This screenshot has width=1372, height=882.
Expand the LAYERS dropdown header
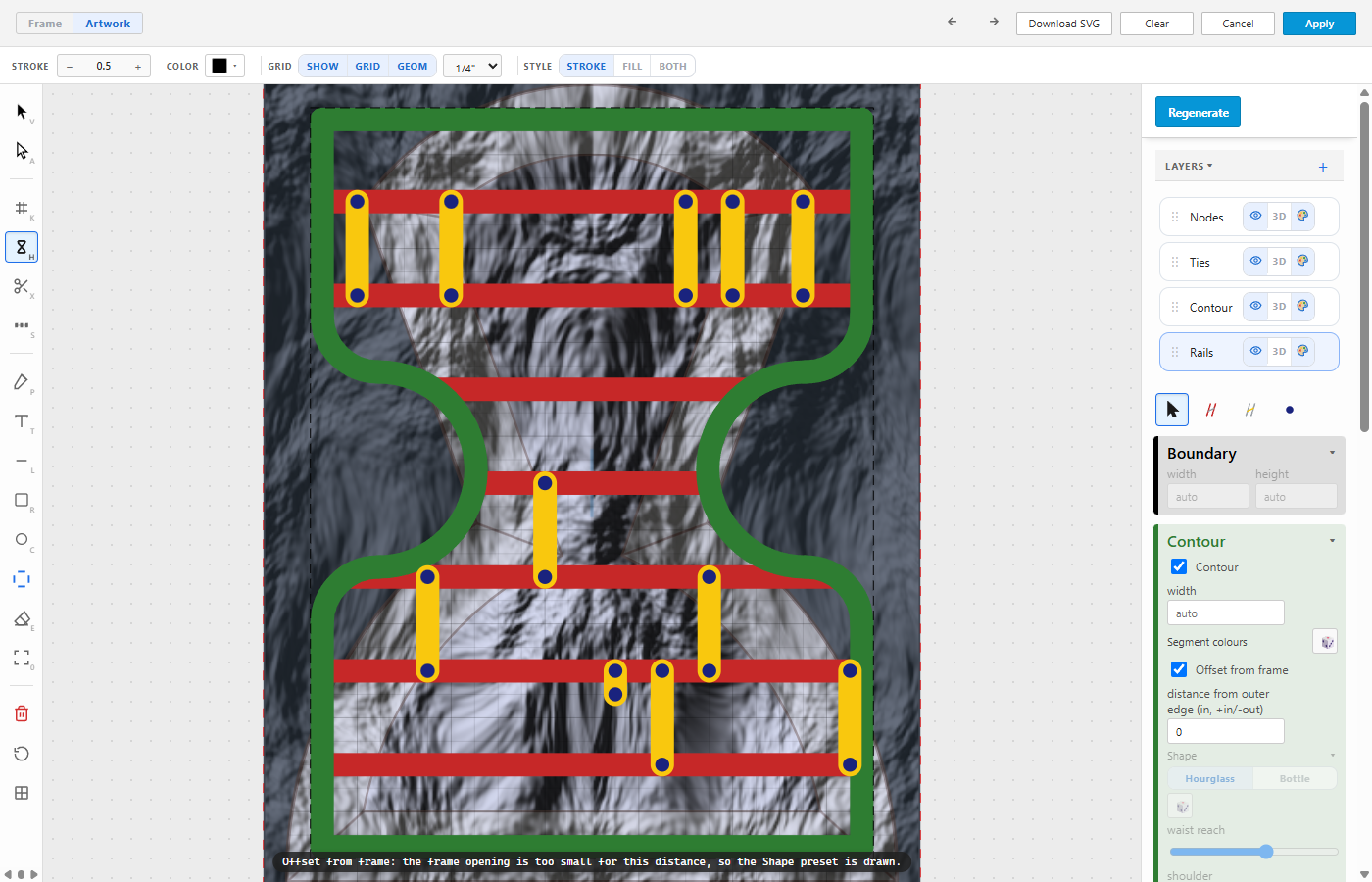[x=1189, y=167]
